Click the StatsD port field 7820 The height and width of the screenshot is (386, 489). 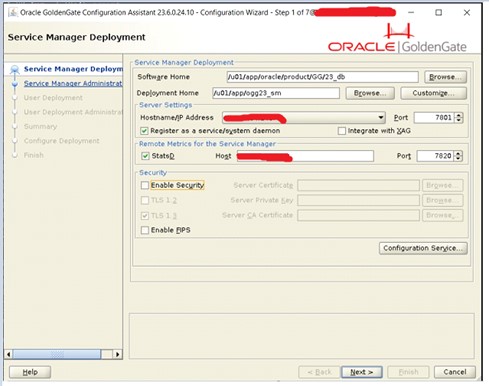coord(435,156)
